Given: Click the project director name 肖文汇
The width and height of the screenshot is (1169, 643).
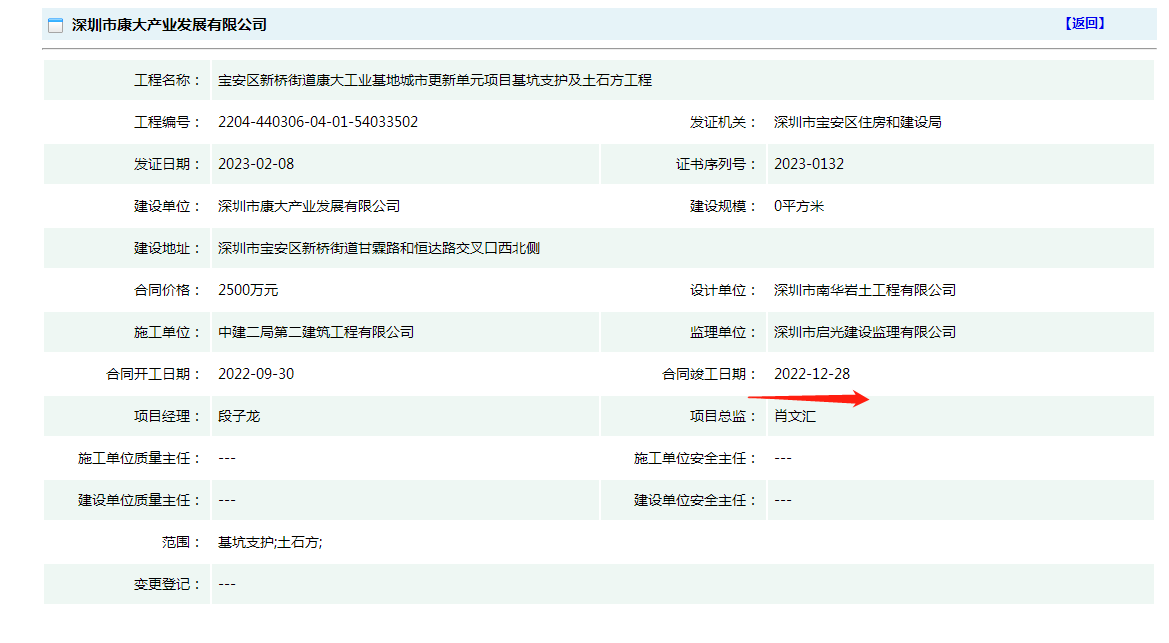Looking at the screenshot, I should tap(795, 416).
